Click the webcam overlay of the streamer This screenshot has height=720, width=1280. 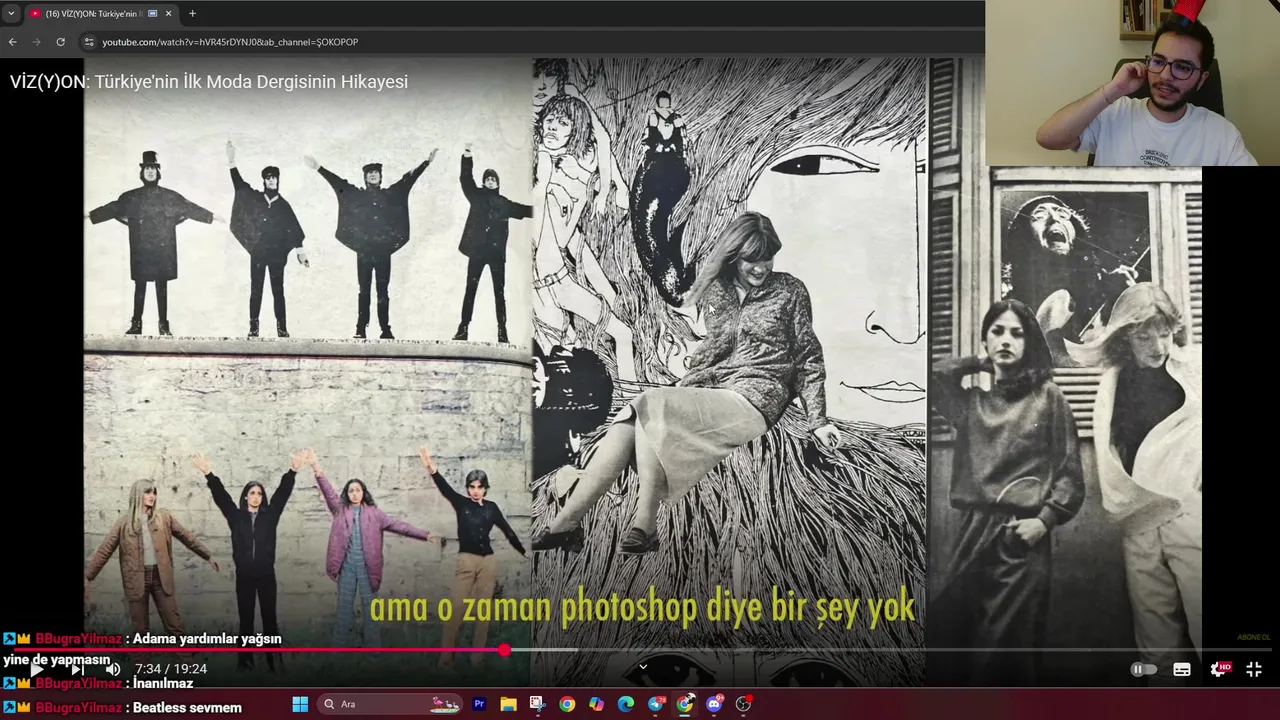tap(1132, 83)
